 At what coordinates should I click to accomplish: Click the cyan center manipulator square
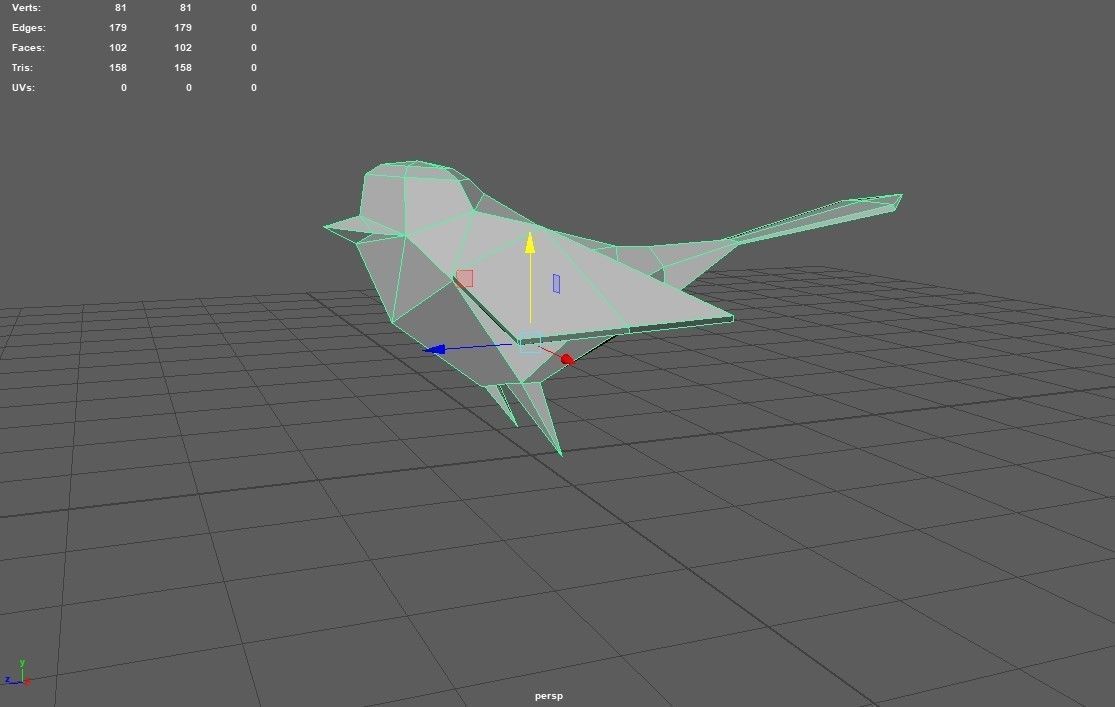[529, 342]
